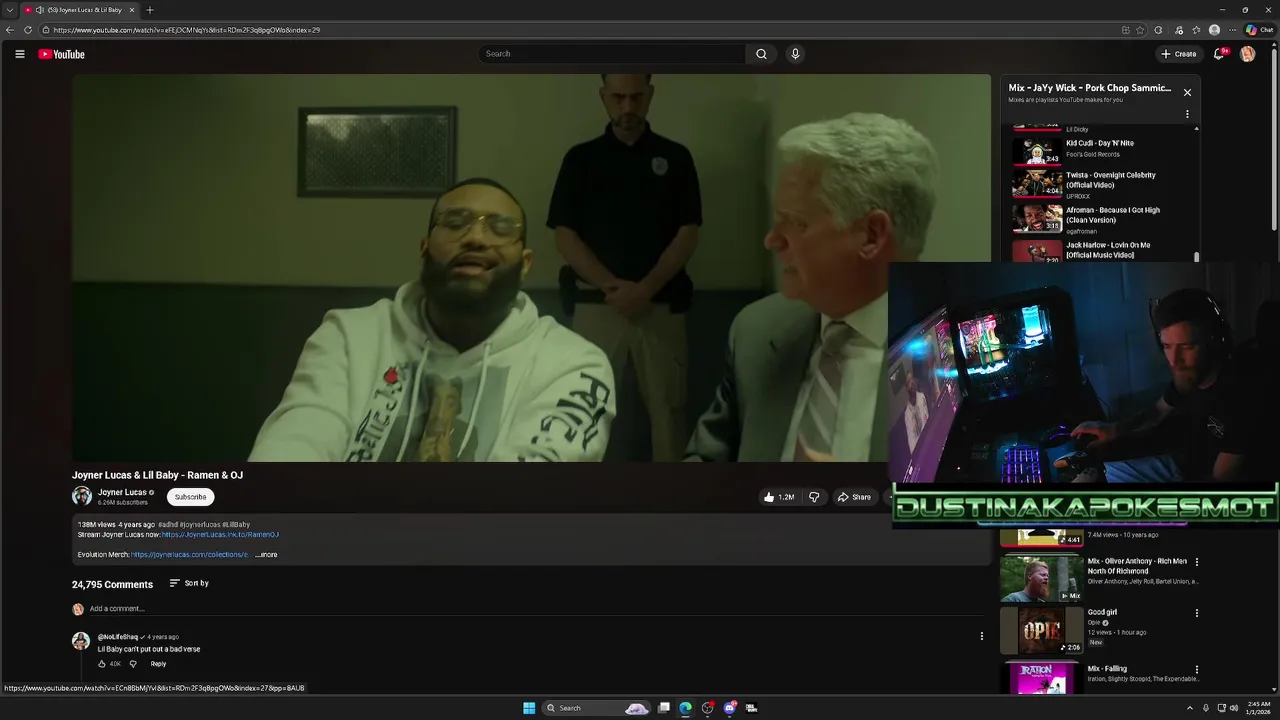
Task: Reply to the NoLifeShaq comment
Action: point(158,664)
